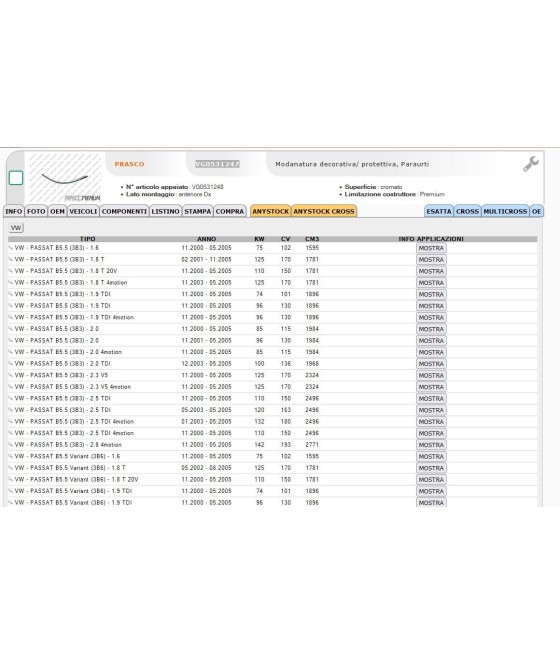The width and height of the screenshot is (560, 655).
Task: Select the COMPONENTI tab
Action: 124,211
